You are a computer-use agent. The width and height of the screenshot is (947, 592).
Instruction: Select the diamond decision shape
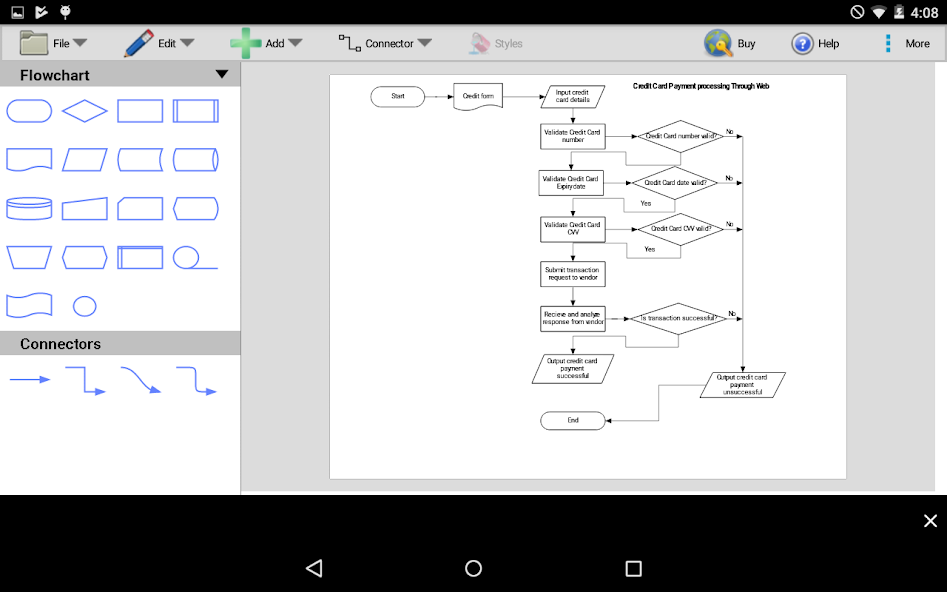pyautogui.click(x=85, y=110)
